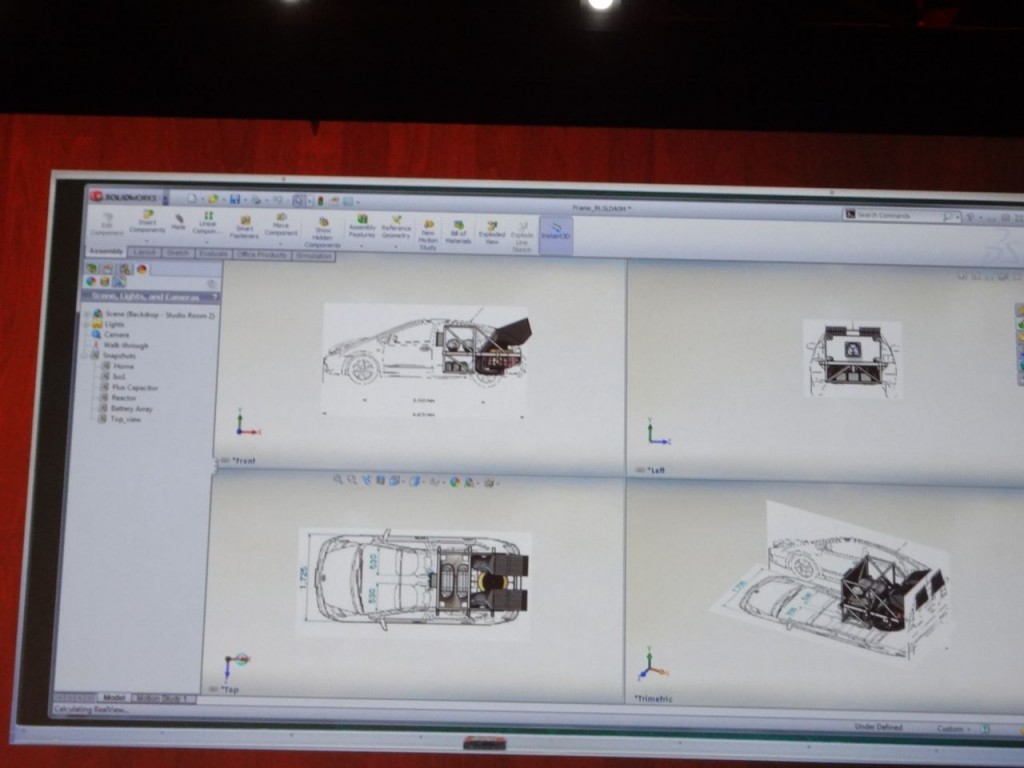
Task: Select the Flux Capacitor snapshot
Action: coord(136,388)
